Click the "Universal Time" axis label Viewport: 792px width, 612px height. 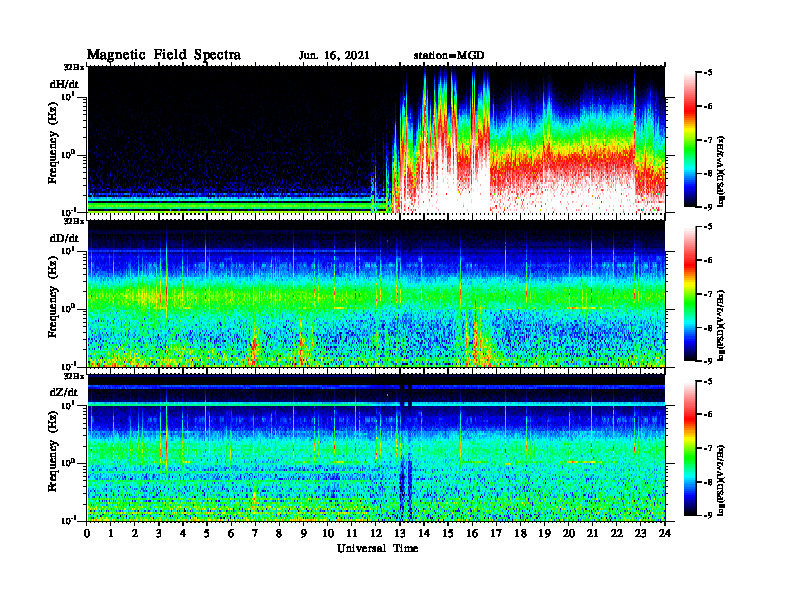[377, 548]
